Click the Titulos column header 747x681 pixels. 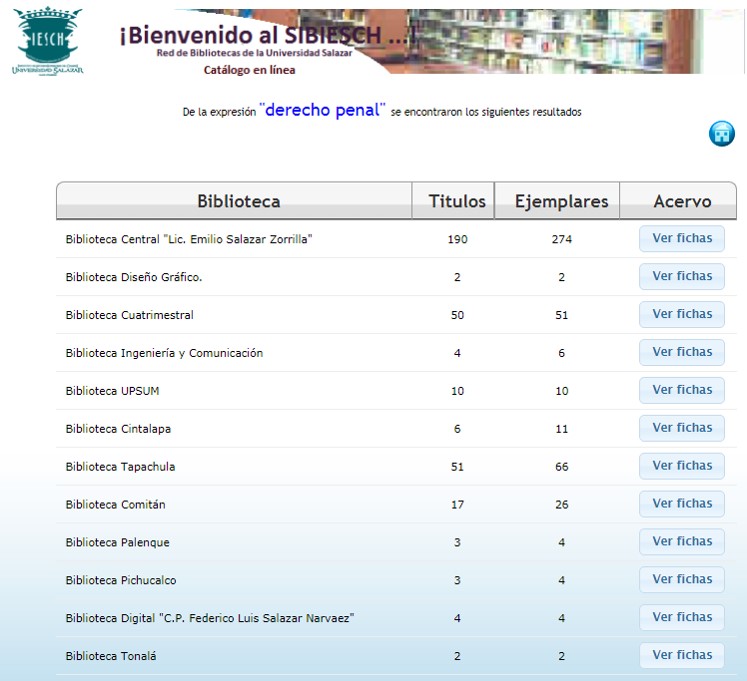coord(457,201)
